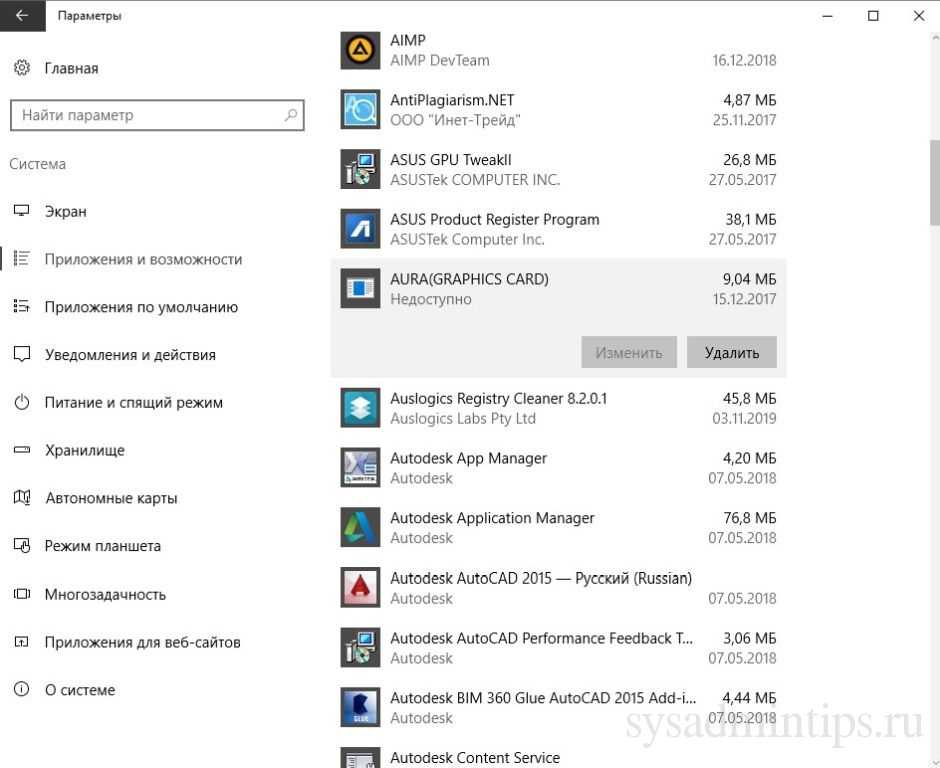Image resolution: width=940 pixels, height=768 pixels.
Task: Click Хранилище drive icon
Action: pyautogui.click(x=22, y=450)
